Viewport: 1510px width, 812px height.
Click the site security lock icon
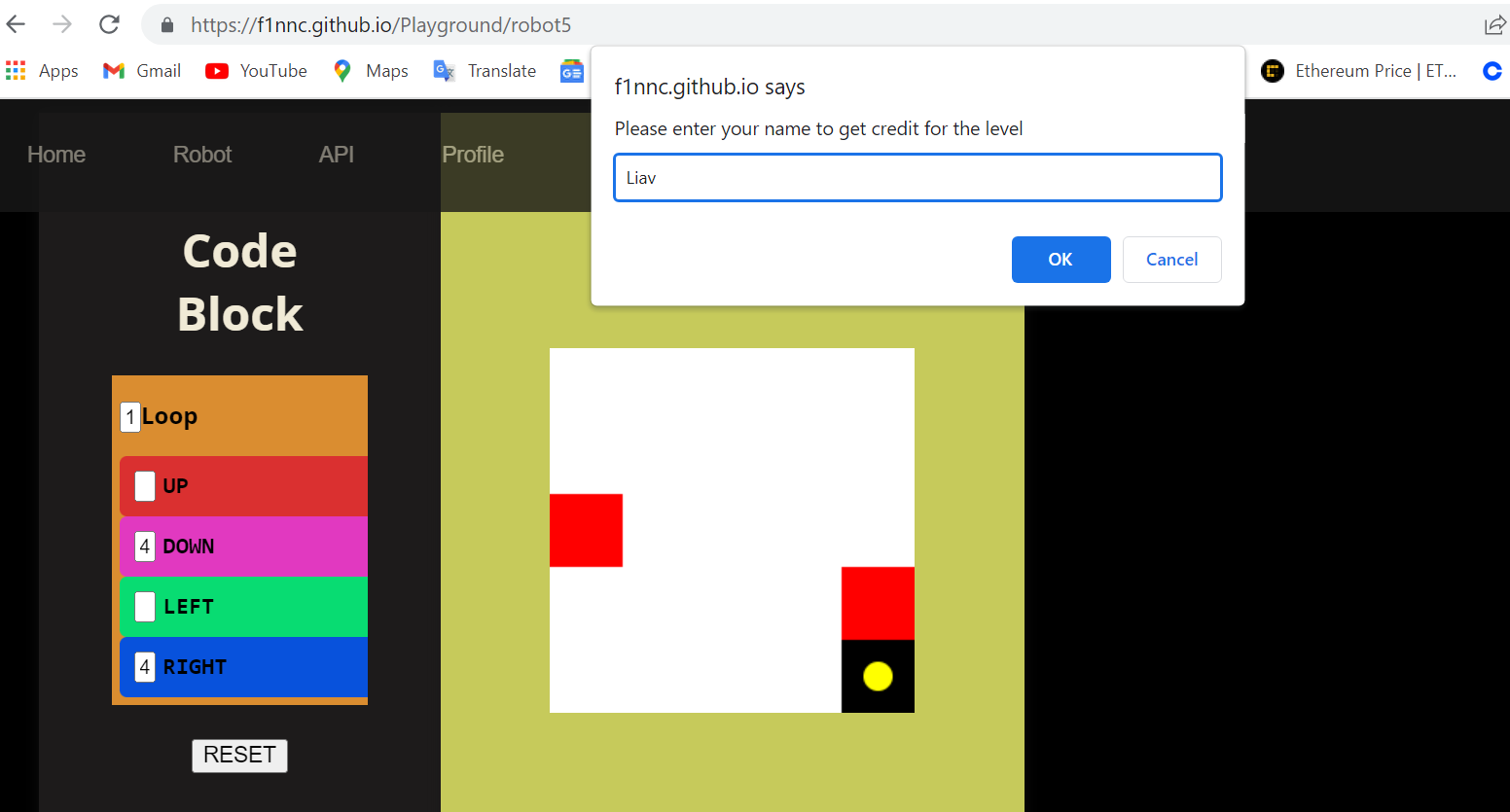(x=165, y=24)
